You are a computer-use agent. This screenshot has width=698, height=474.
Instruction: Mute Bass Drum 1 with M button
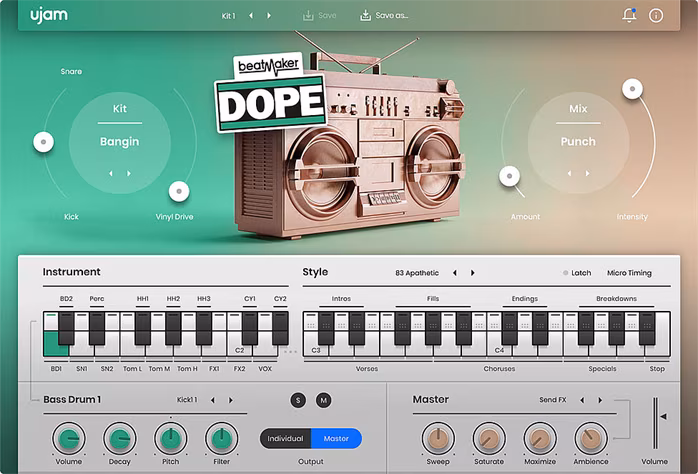(324, 400)
